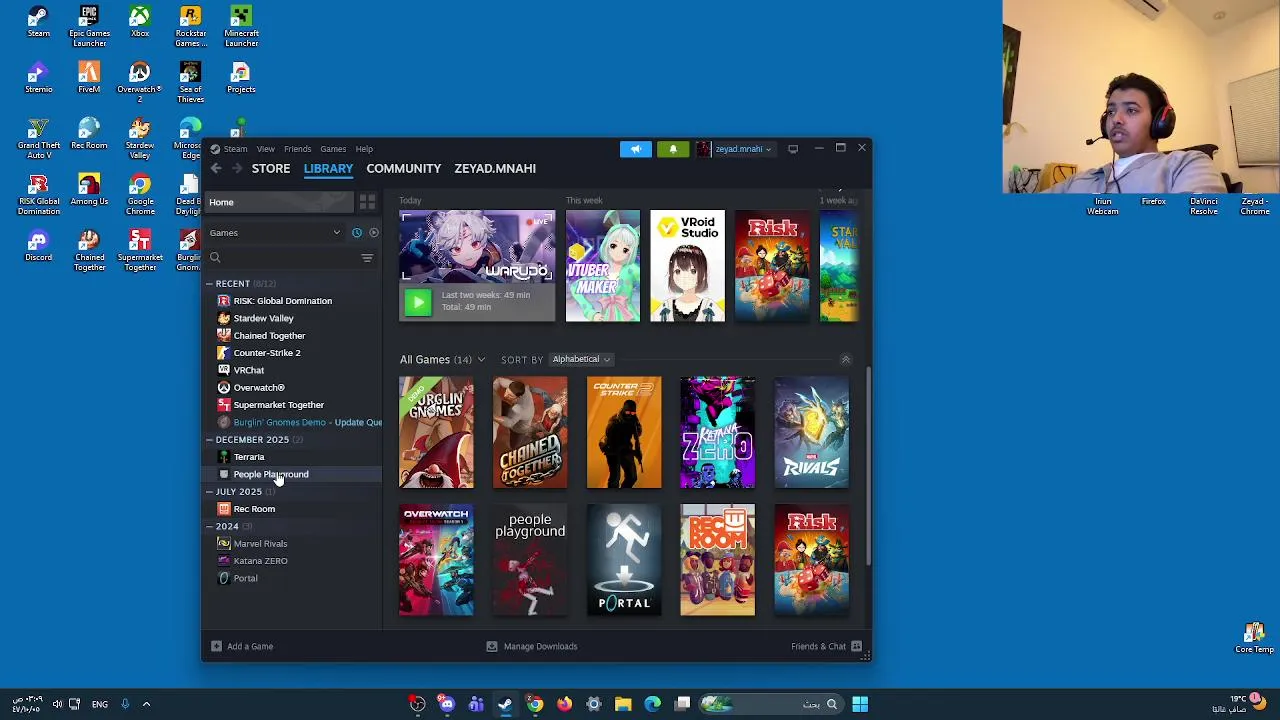Open the VRoid Studio cover
This screenshot has height=720, width=1280.
tap(687, 266)
